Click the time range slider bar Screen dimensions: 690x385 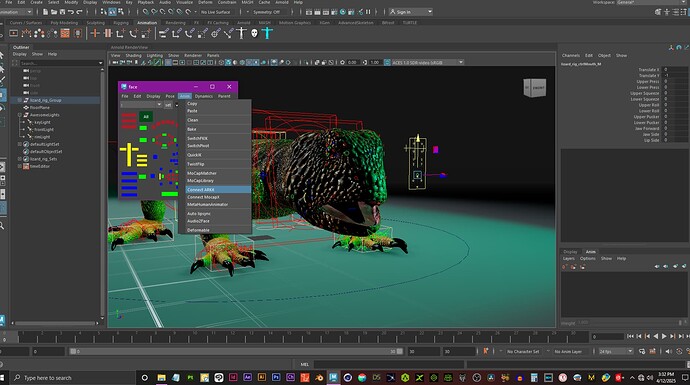236,351
